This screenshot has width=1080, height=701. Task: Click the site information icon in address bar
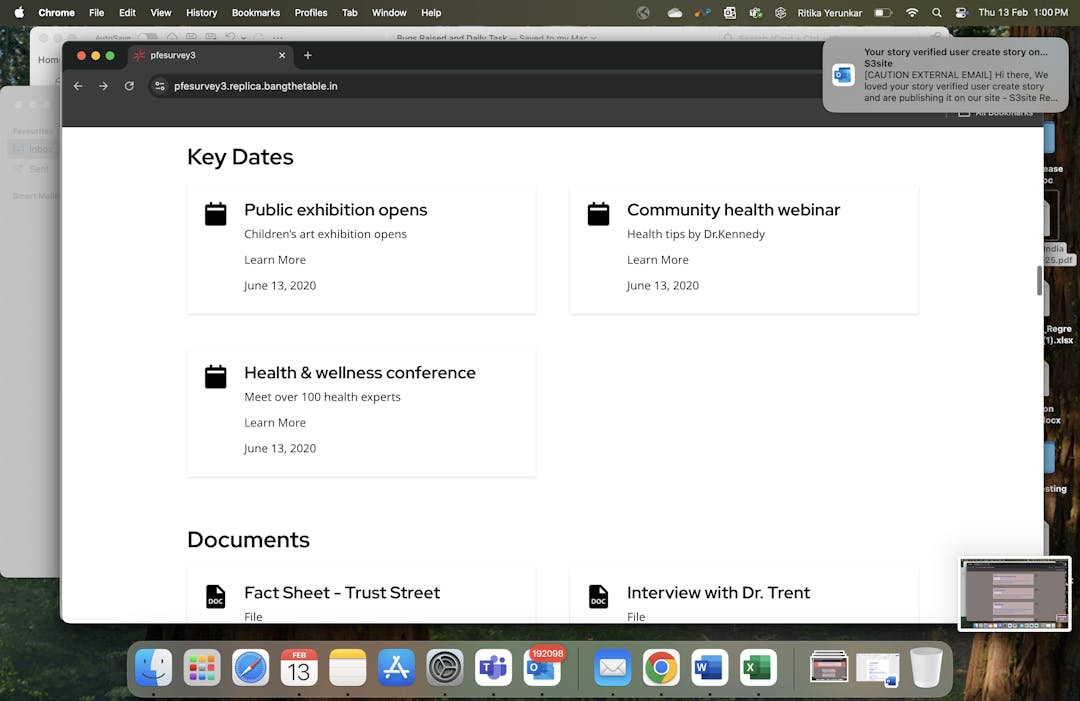pyautogui.click(x=159, y=86)
